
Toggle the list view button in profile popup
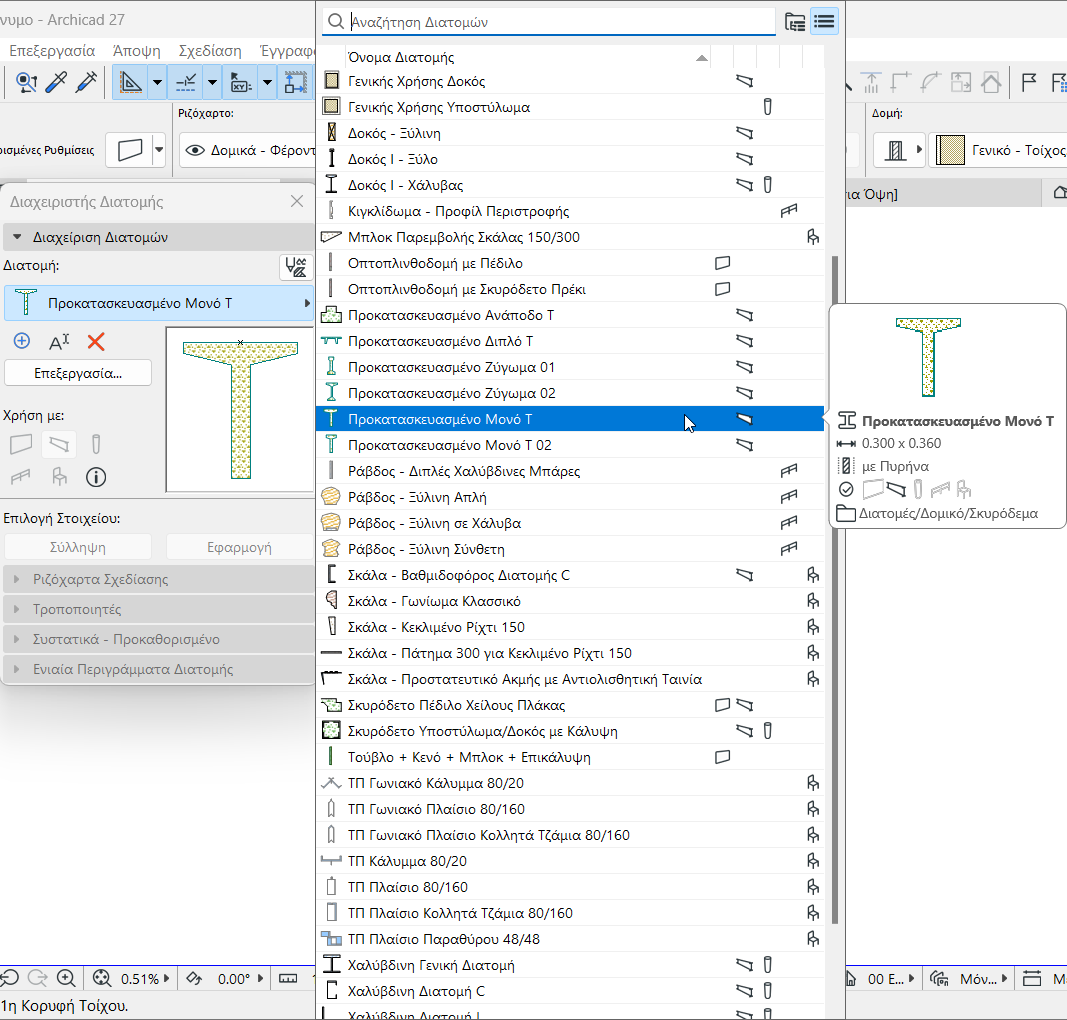coord(824,21)
